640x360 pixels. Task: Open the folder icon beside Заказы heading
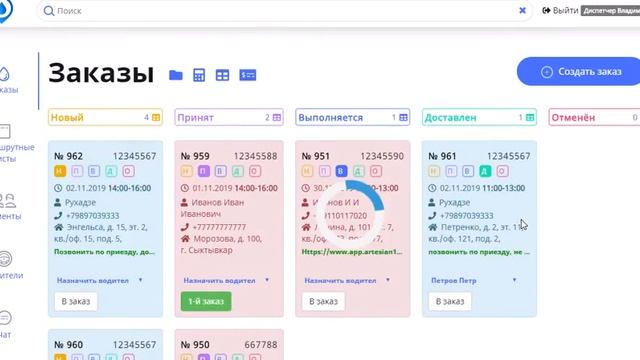pos(176,75)
